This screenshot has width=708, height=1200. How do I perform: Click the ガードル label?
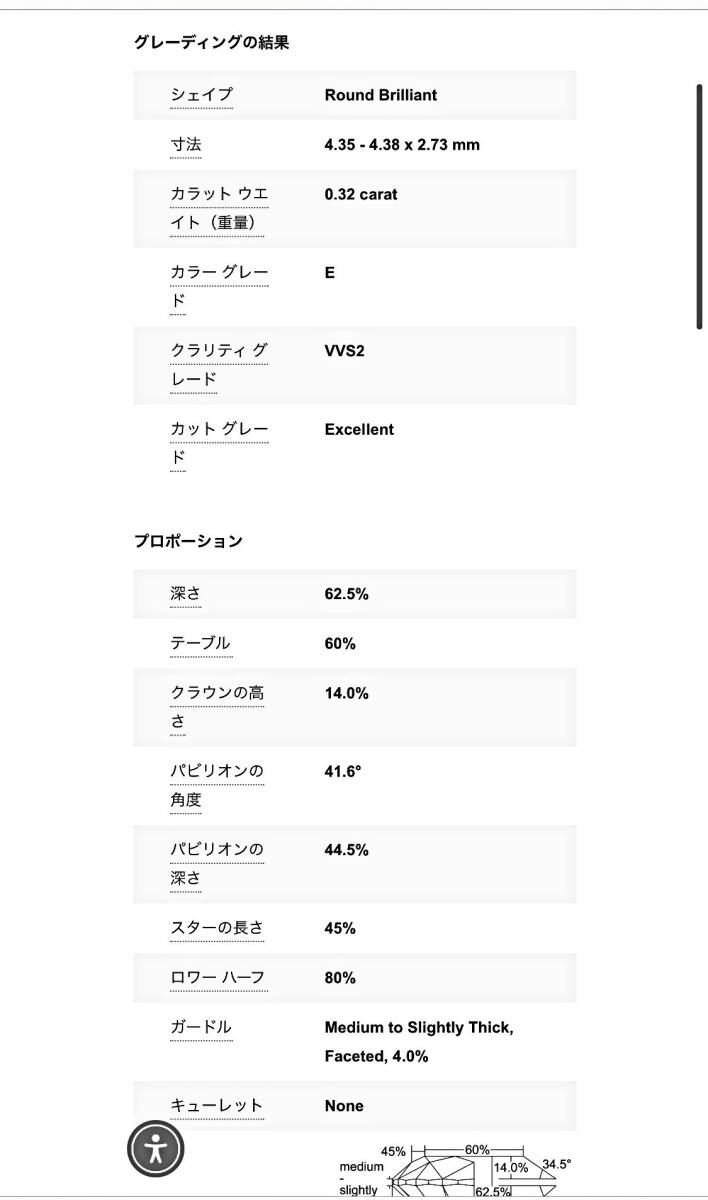[x=201, y=1027]
